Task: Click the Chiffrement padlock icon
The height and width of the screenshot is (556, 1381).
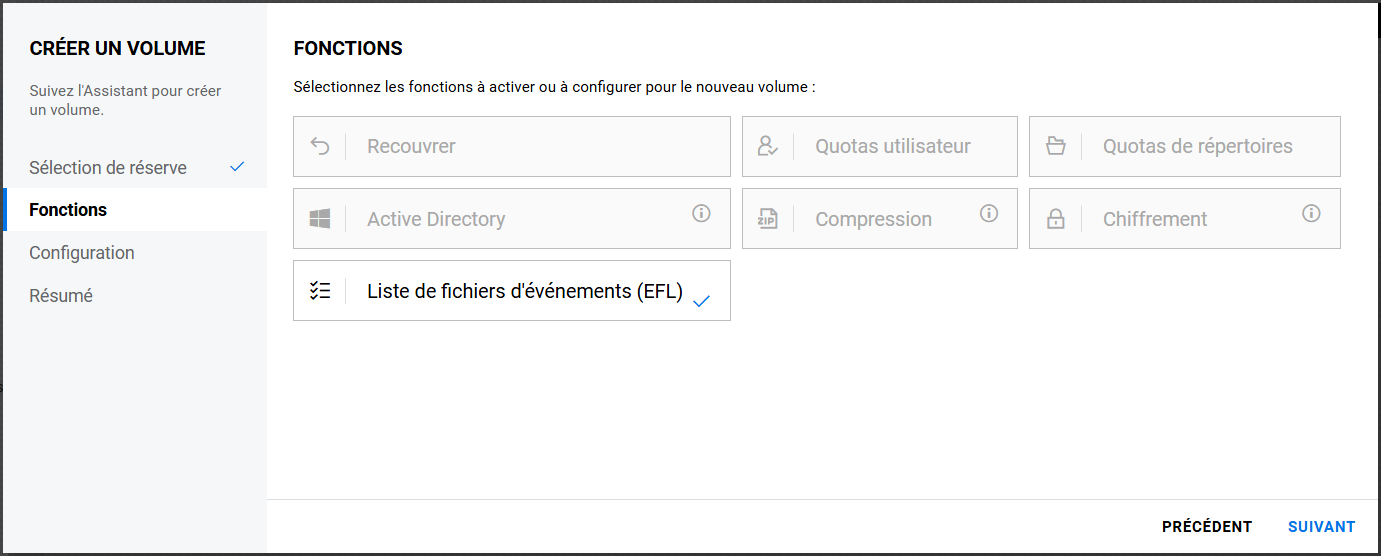Action: pos(1056,219)
